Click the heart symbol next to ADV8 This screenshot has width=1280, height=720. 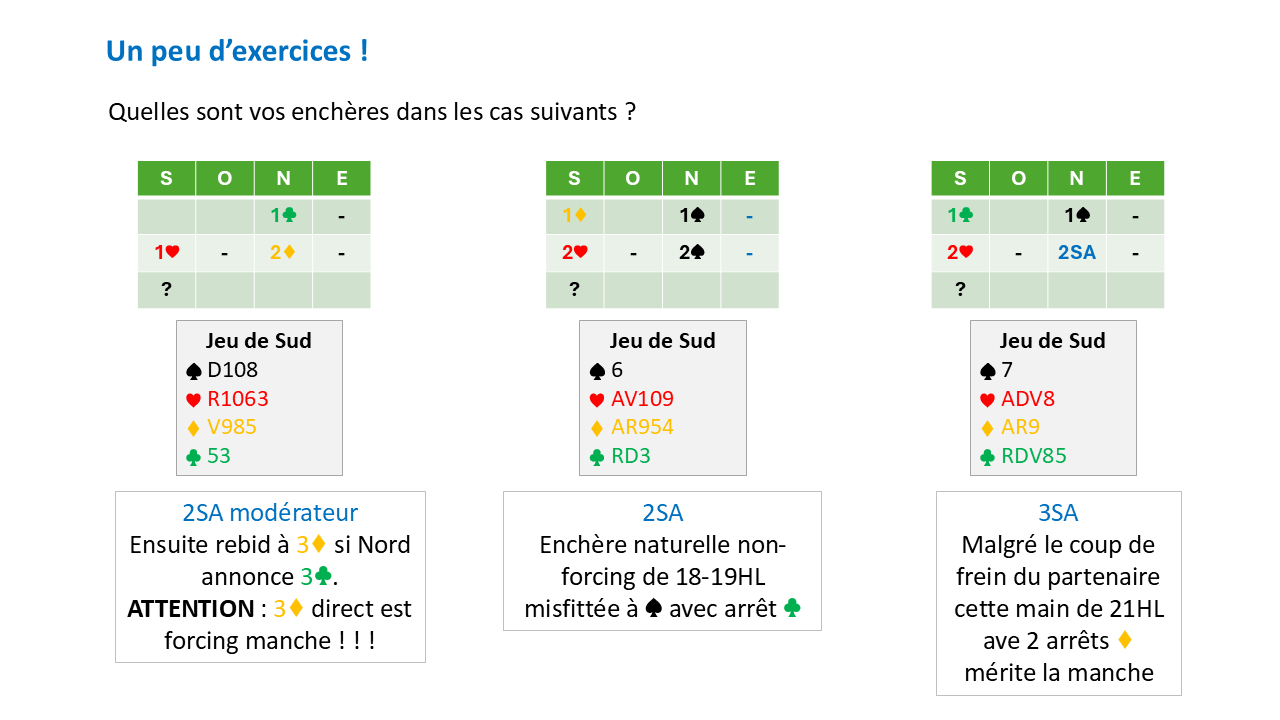pos(988,400)
